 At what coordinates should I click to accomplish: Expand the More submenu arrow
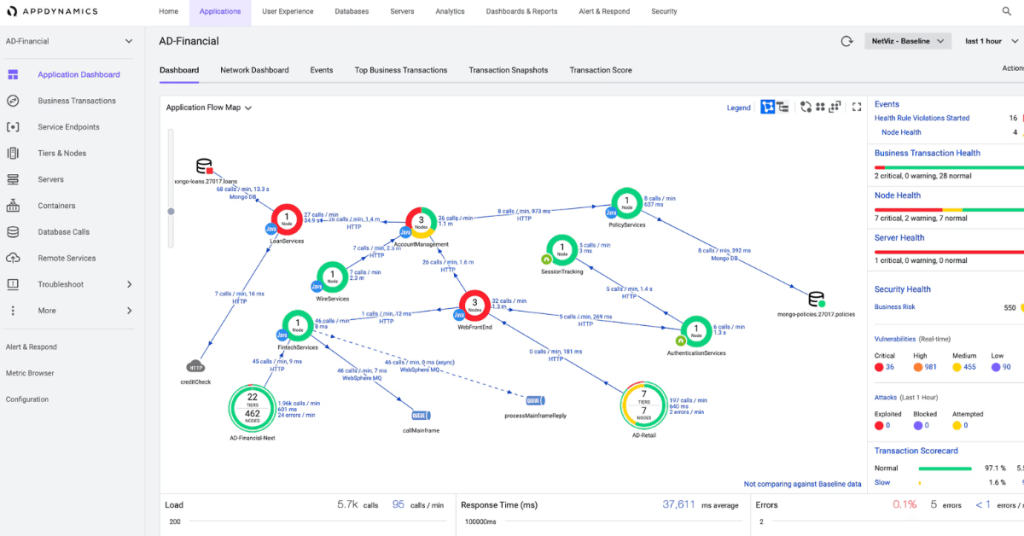tap(129, 311)
